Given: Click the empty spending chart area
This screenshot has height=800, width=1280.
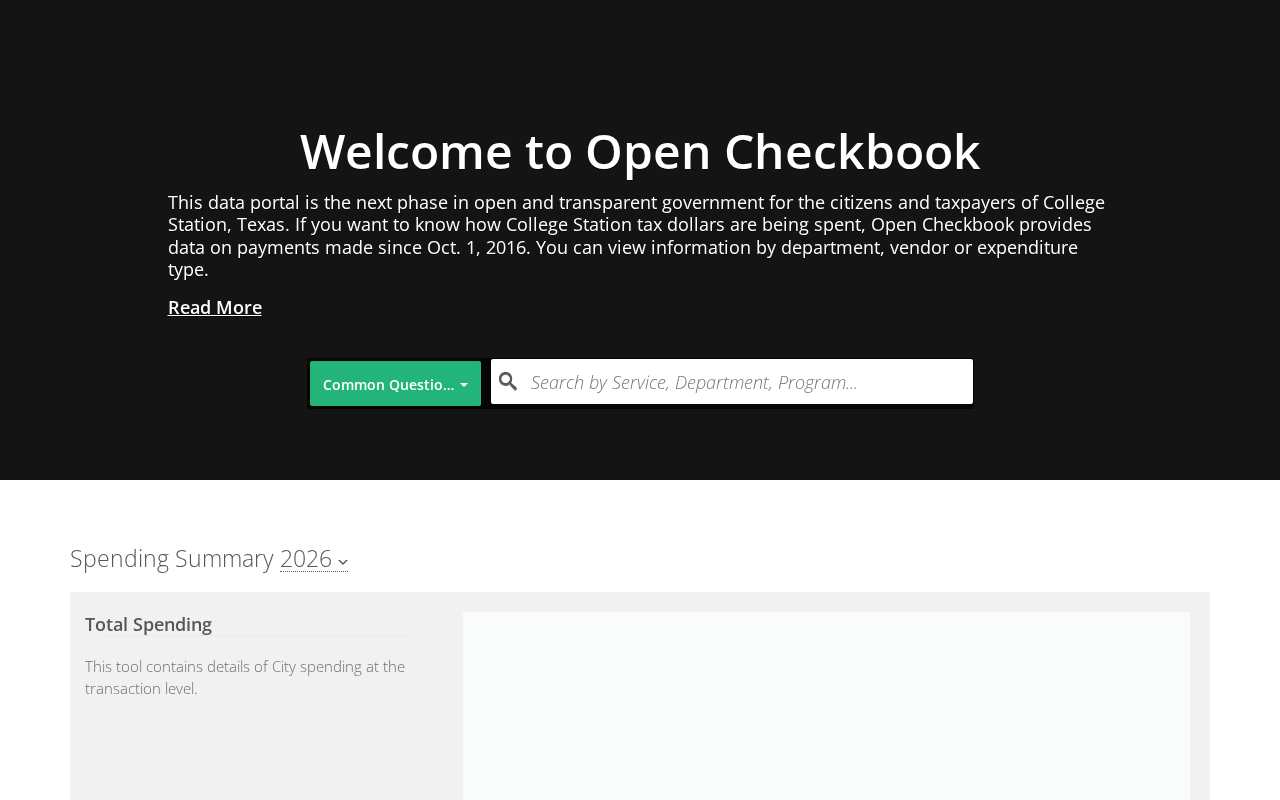Looking at the screenshot, I should [x=826, y=706].
